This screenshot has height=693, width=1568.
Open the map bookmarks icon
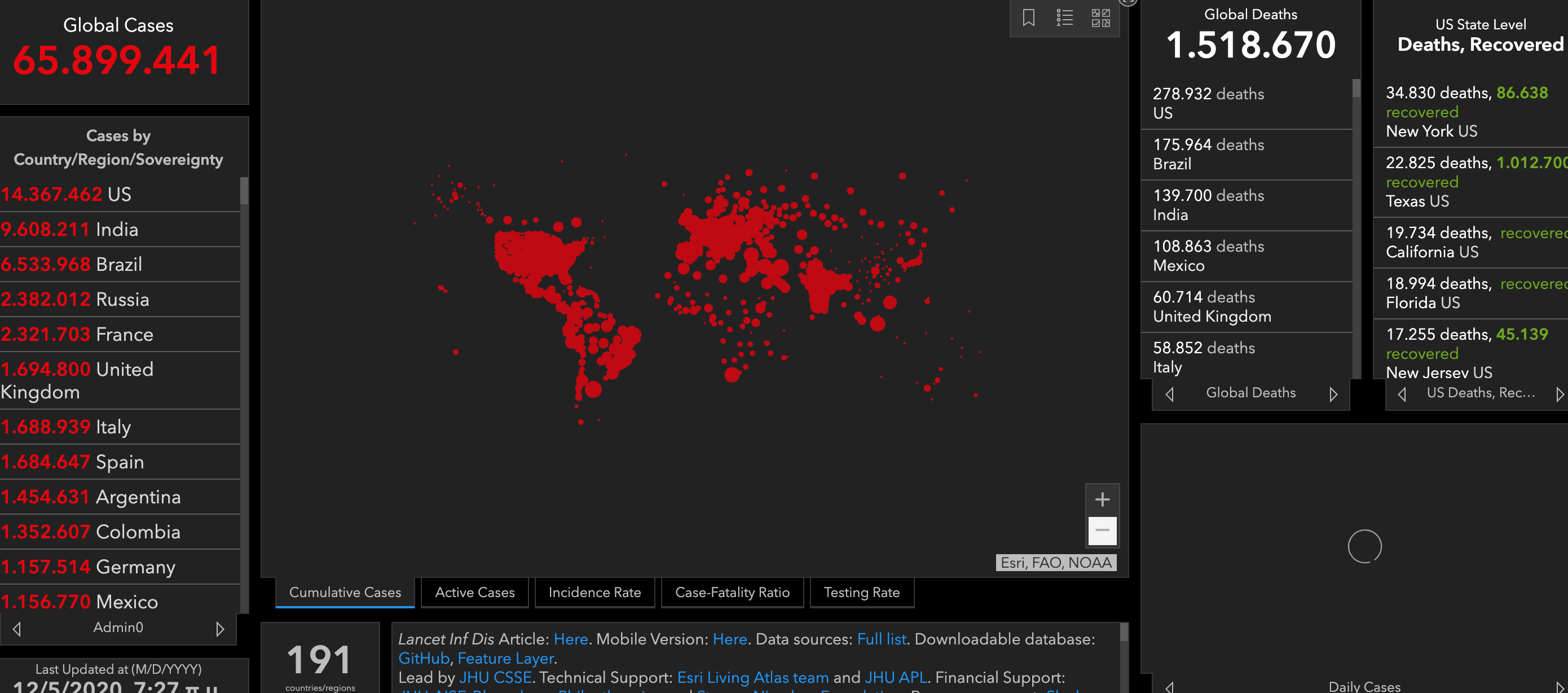[1028, 17]
